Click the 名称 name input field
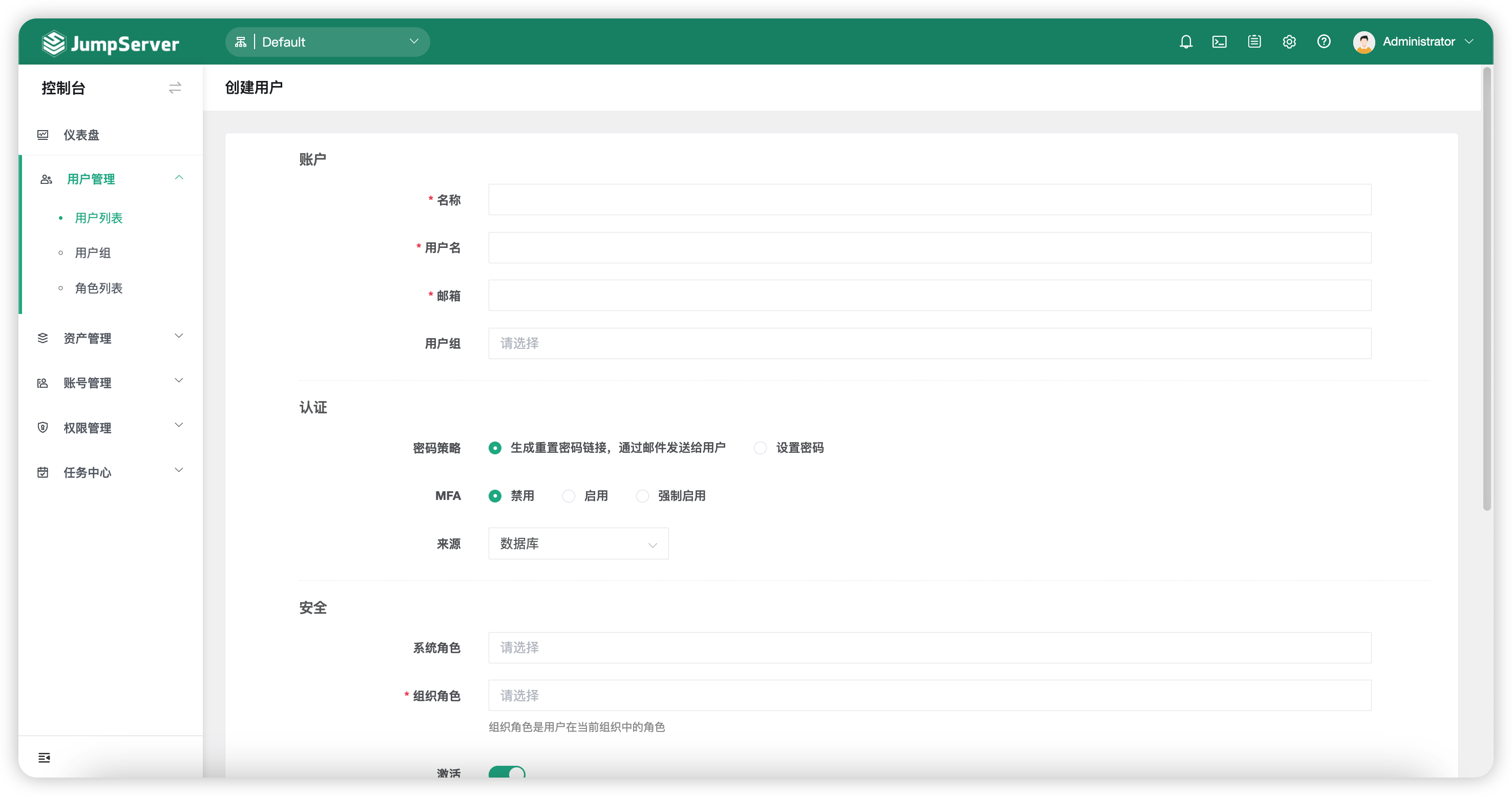Image resolution: width=1512 pixels, height=796 pixels. click(930, 200)
